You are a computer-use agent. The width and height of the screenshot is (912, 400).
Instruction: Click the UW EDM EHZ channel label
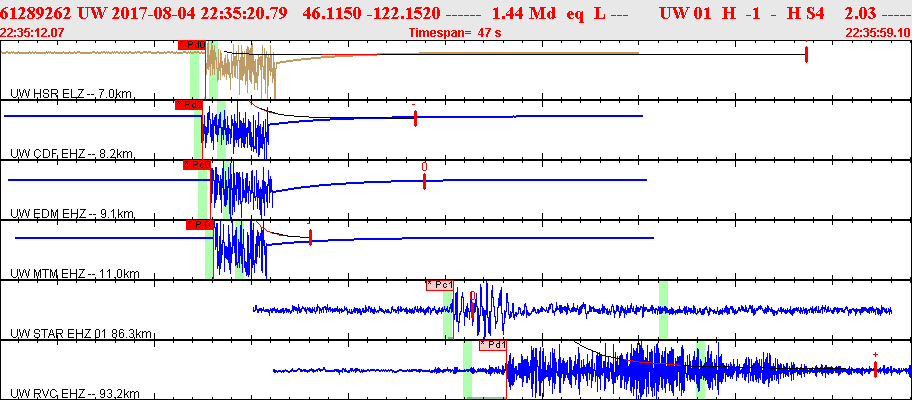(x=70, y=213)
